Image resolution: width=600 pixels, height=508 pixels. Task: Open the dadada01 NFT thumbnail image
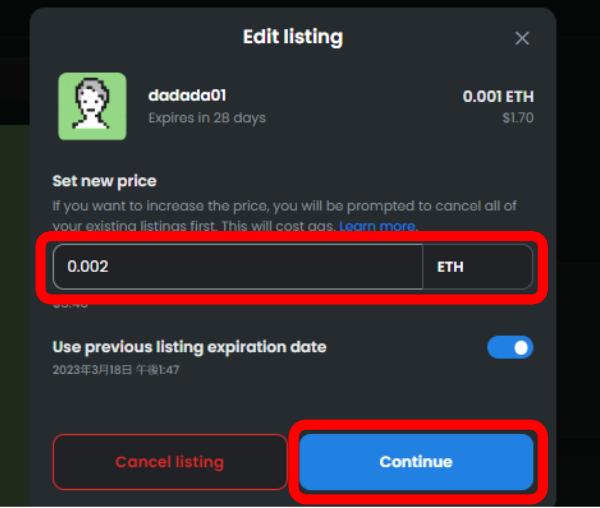[92, 106]
